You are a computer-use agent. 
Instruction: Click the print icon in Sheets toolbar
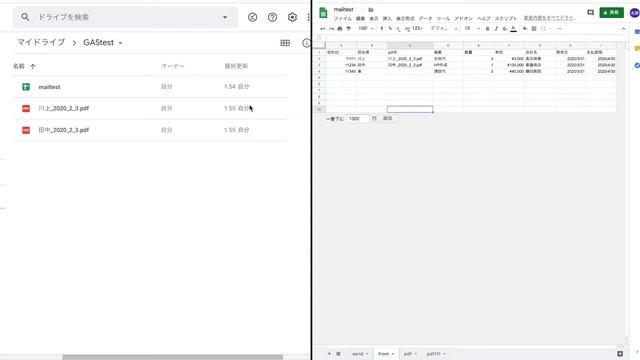point(340,29)
